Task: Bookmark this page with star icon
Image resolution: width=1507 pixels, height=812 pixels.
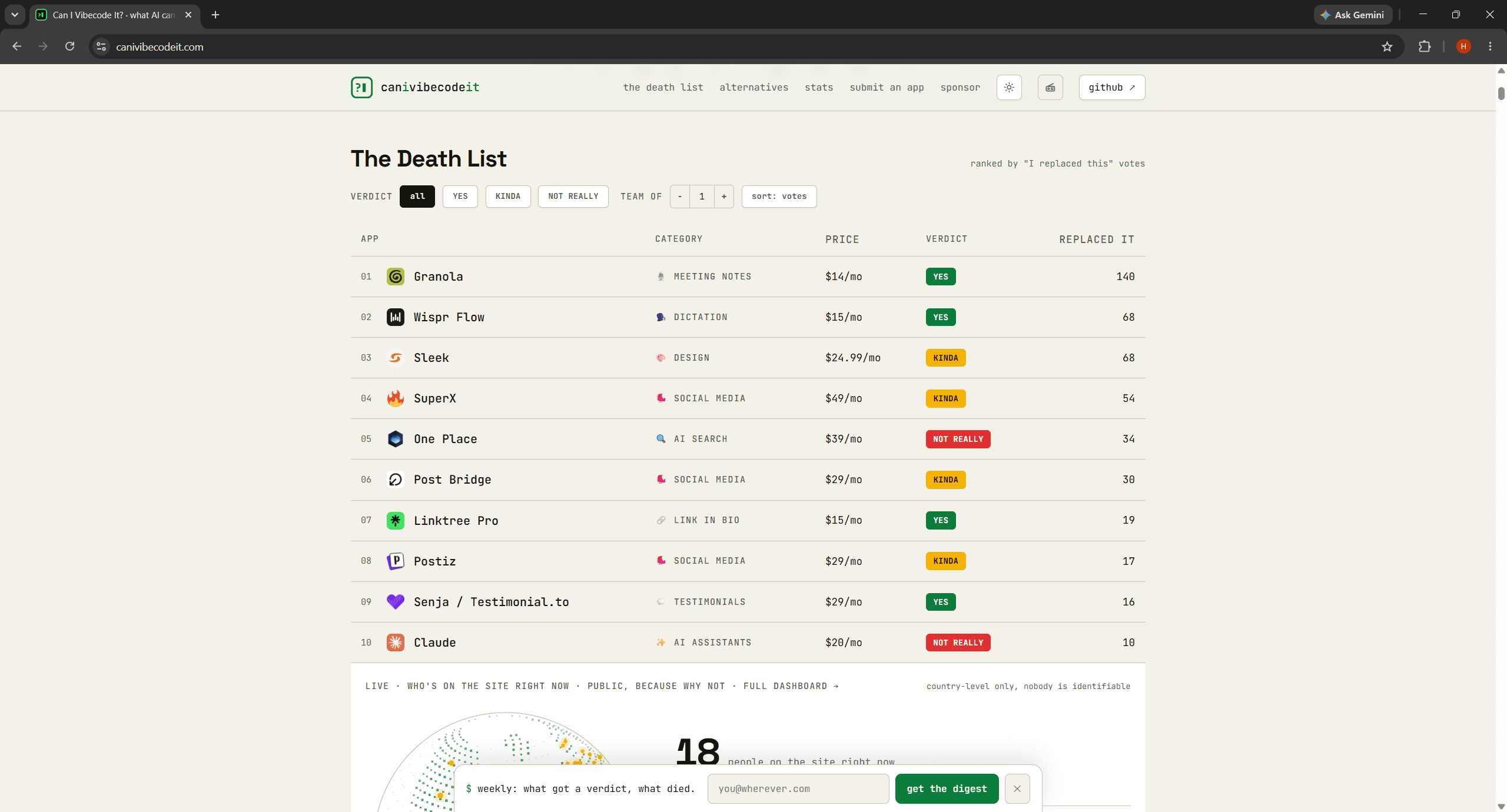Action: pos(1387,46)
